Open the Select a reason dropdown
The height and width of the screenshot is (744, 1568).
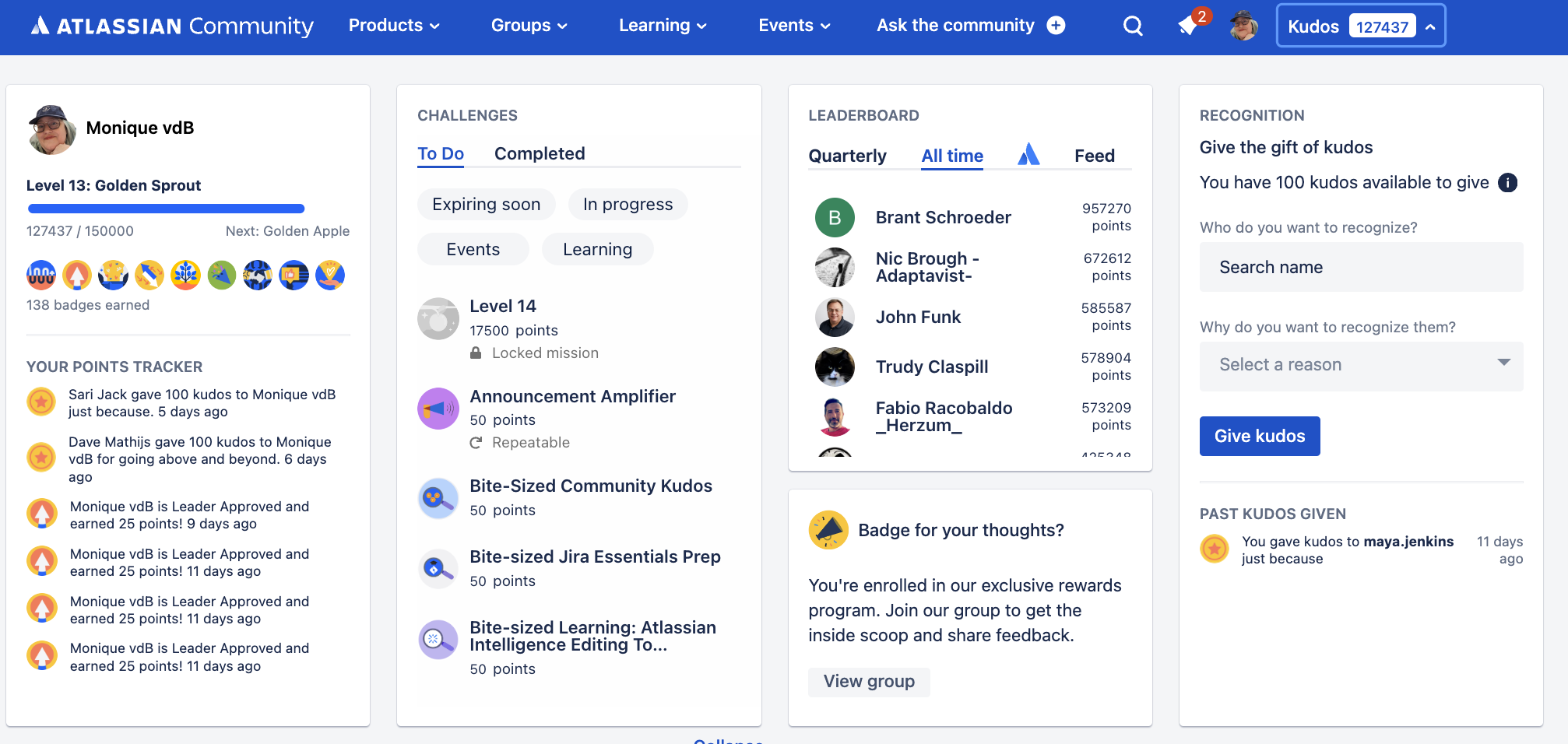[1361, 366]
